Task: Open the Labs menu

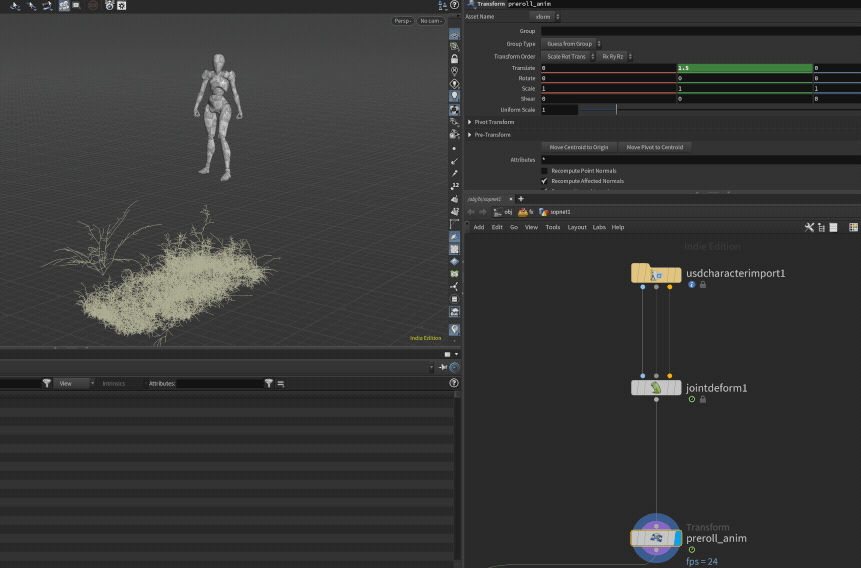Action: click(599, 227)
